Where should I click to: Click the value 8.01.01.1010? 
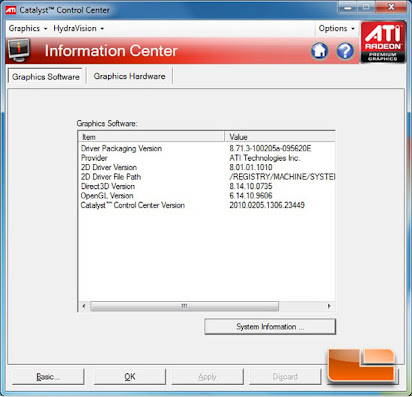point(251,167)
